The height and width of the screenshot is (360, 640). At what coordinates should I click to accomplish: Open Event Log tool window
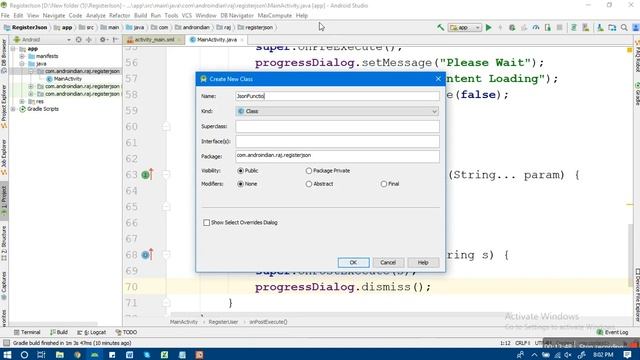[x=612, y=332]
